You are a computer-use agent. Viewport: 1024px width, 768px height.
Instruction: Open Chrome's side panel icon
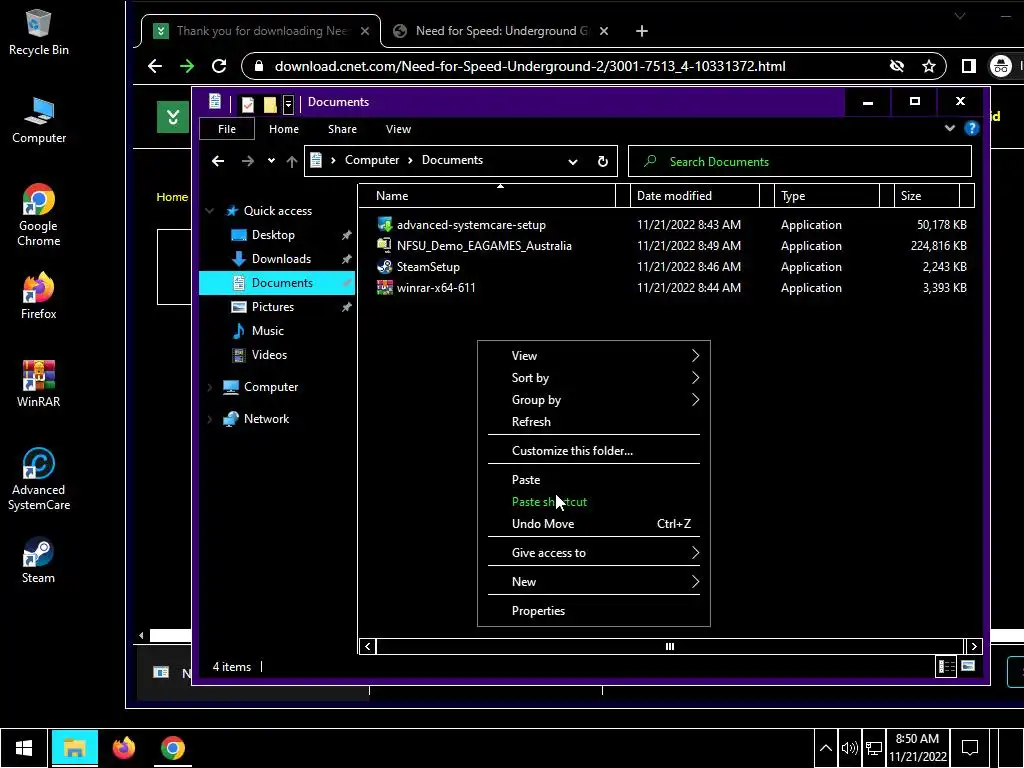point(968,66)
